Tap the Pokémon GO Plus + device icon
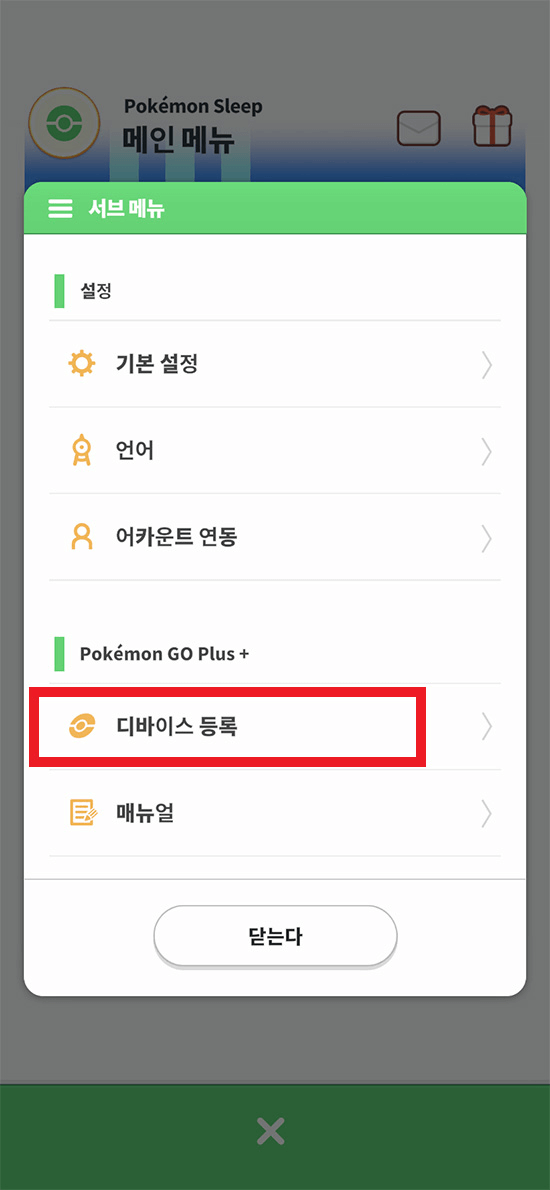Screen dimensions: 550x1190 (81, 727)
